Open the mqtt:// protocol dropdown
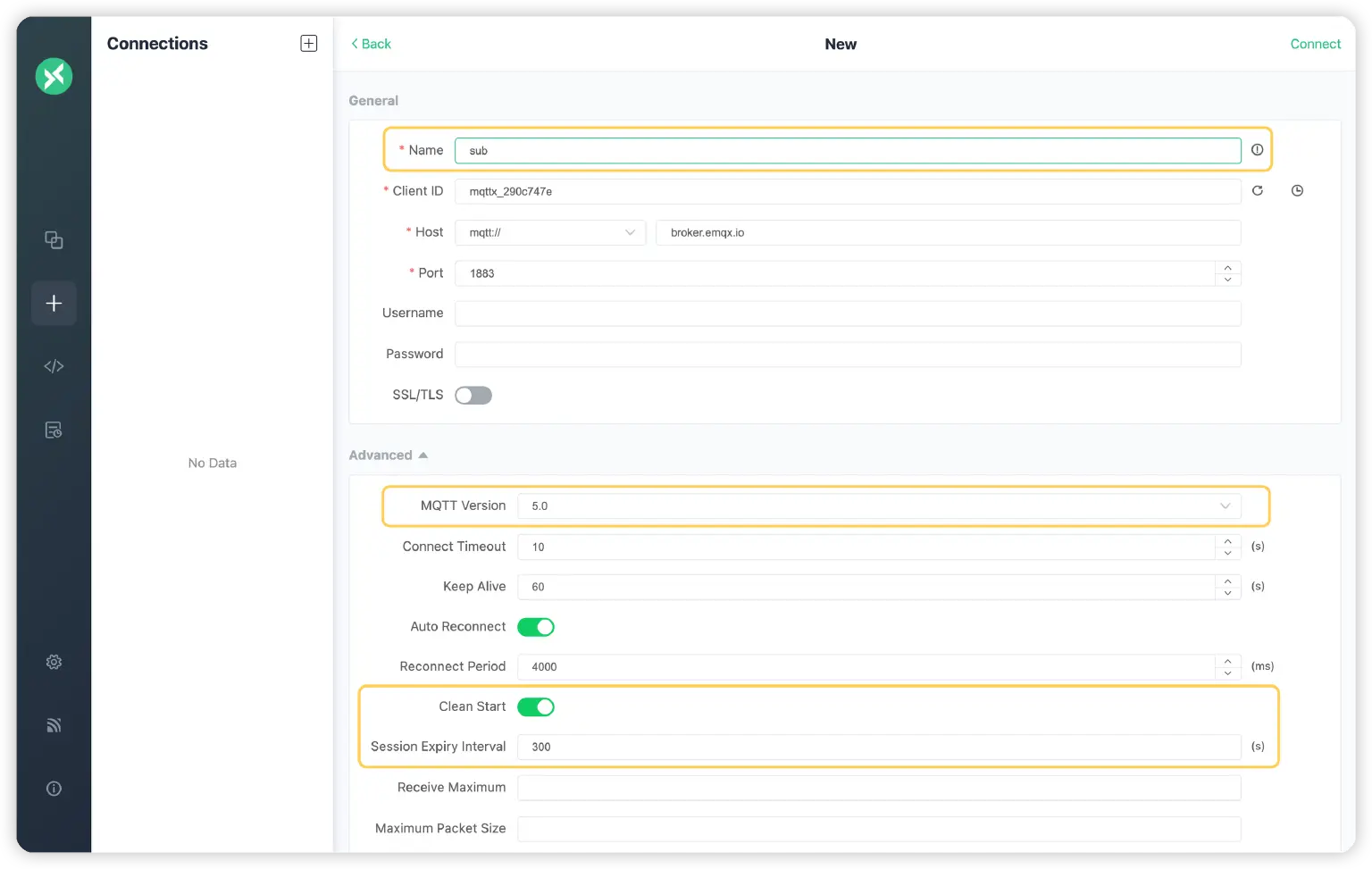The width and height of the screenshot is (1372, 869). point(550,233)
